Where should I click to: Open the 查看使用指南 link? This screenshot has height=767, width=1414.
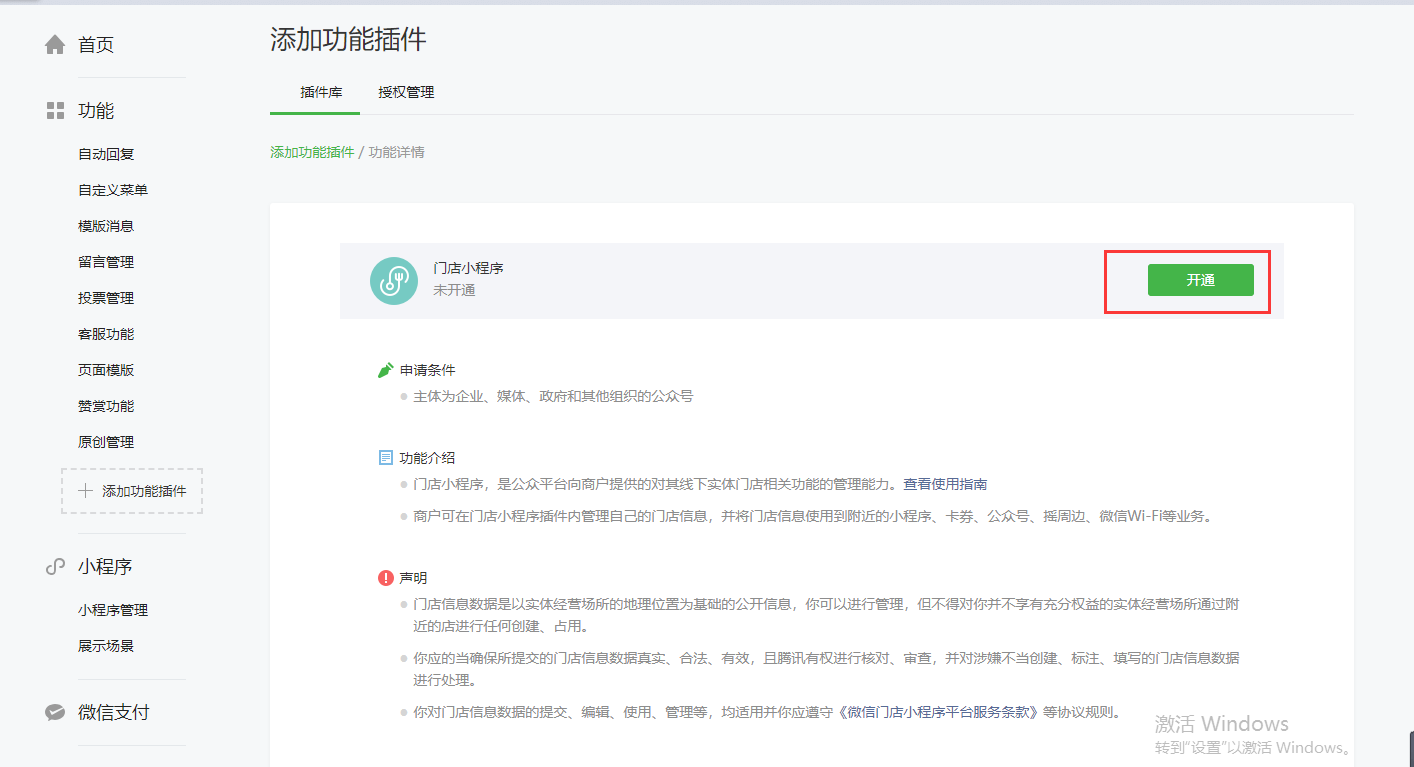click(x=945, y=484)
